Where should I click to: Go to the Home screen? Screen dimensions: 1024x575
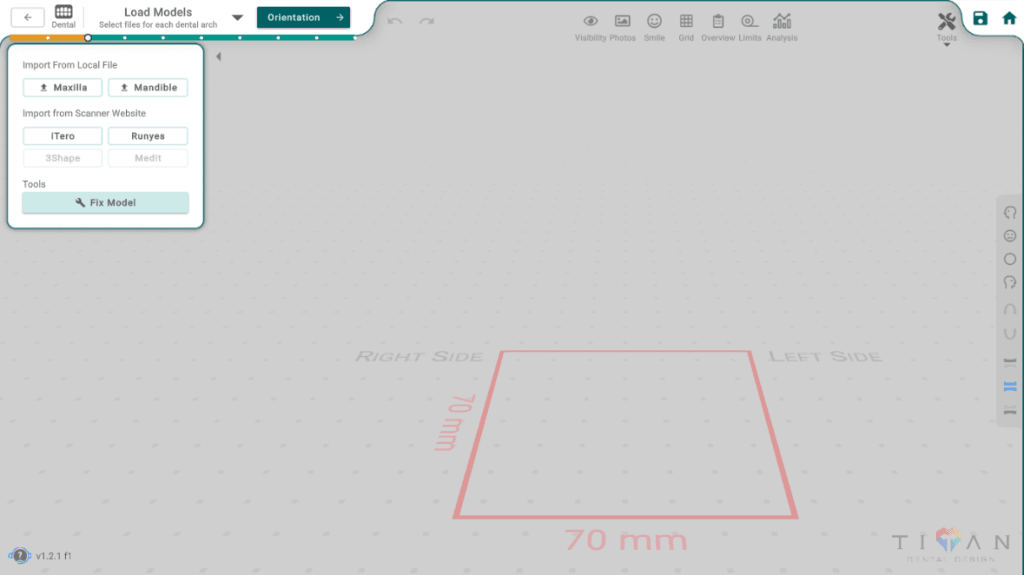coord(1009,18)
